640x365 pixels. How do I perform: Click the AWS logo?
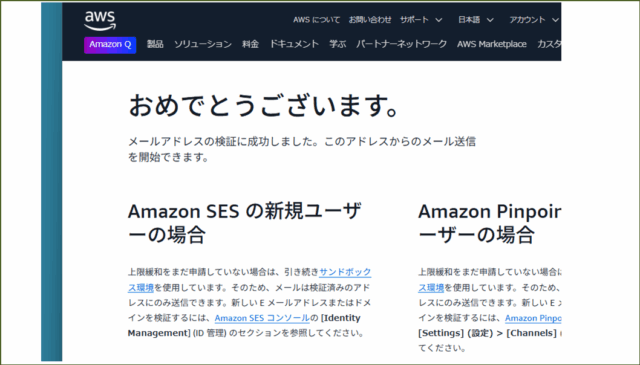(100, 20)
